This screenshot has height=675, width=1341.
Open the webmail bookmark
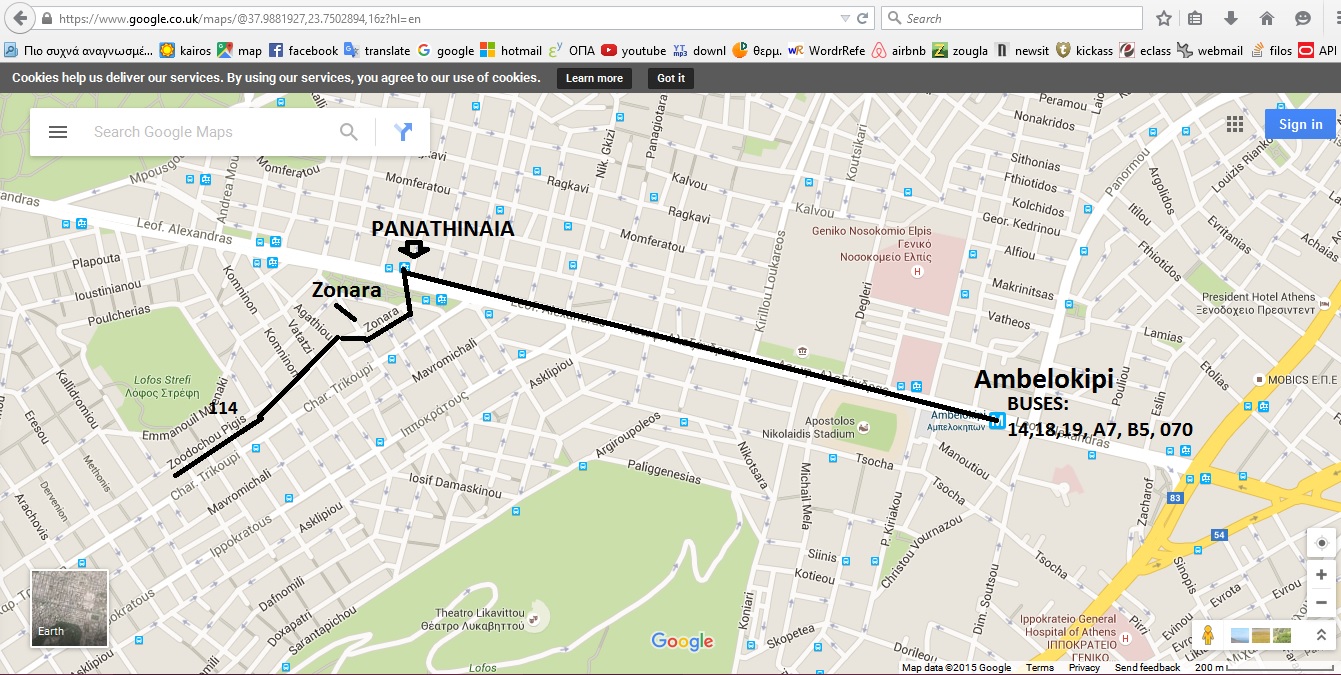1210,51
